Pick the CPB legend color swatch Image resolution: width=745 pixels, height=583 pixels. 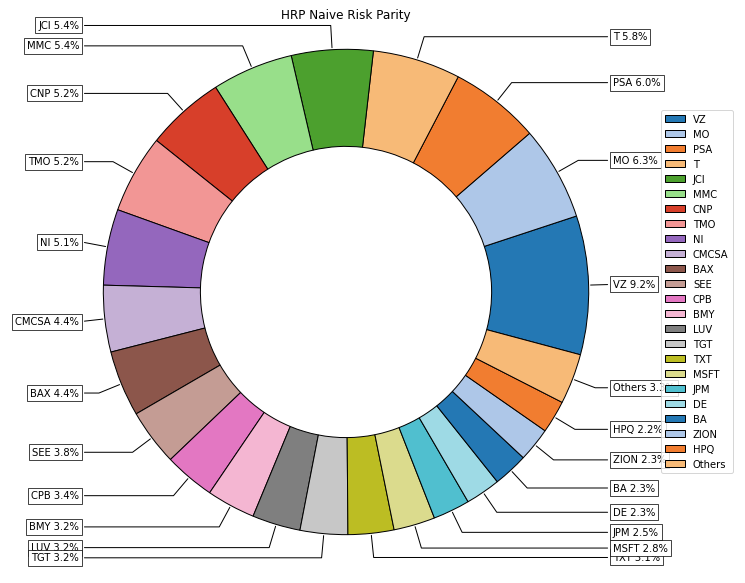[x=675, y=299]
